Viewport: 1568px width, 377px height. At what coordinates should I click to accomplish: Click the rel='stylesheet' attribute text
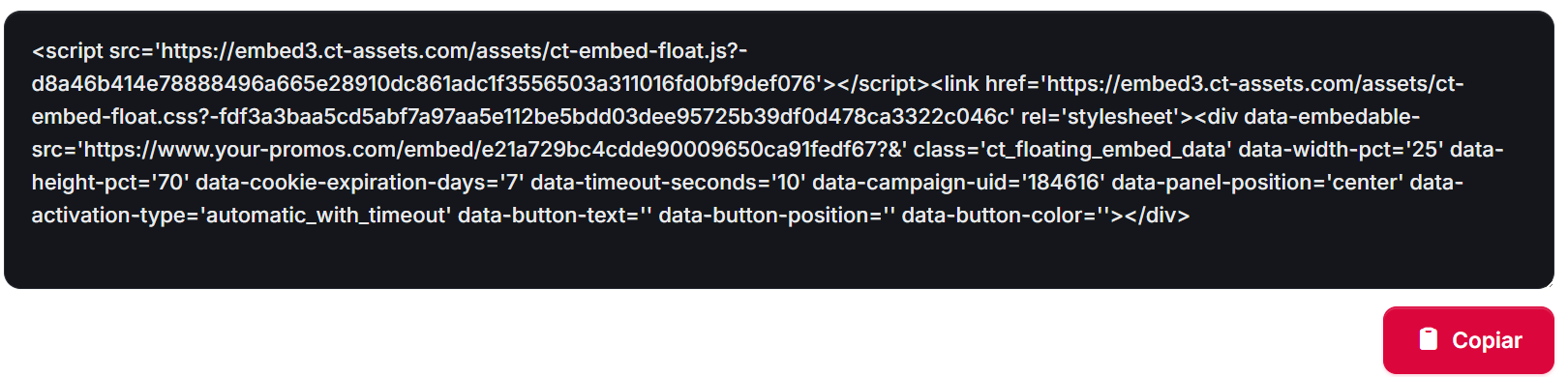point(1107,117)
